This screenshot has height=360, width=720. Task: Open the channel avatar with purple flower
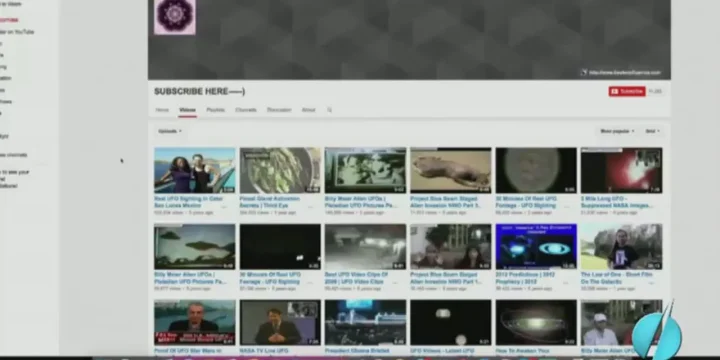point(174,17)
